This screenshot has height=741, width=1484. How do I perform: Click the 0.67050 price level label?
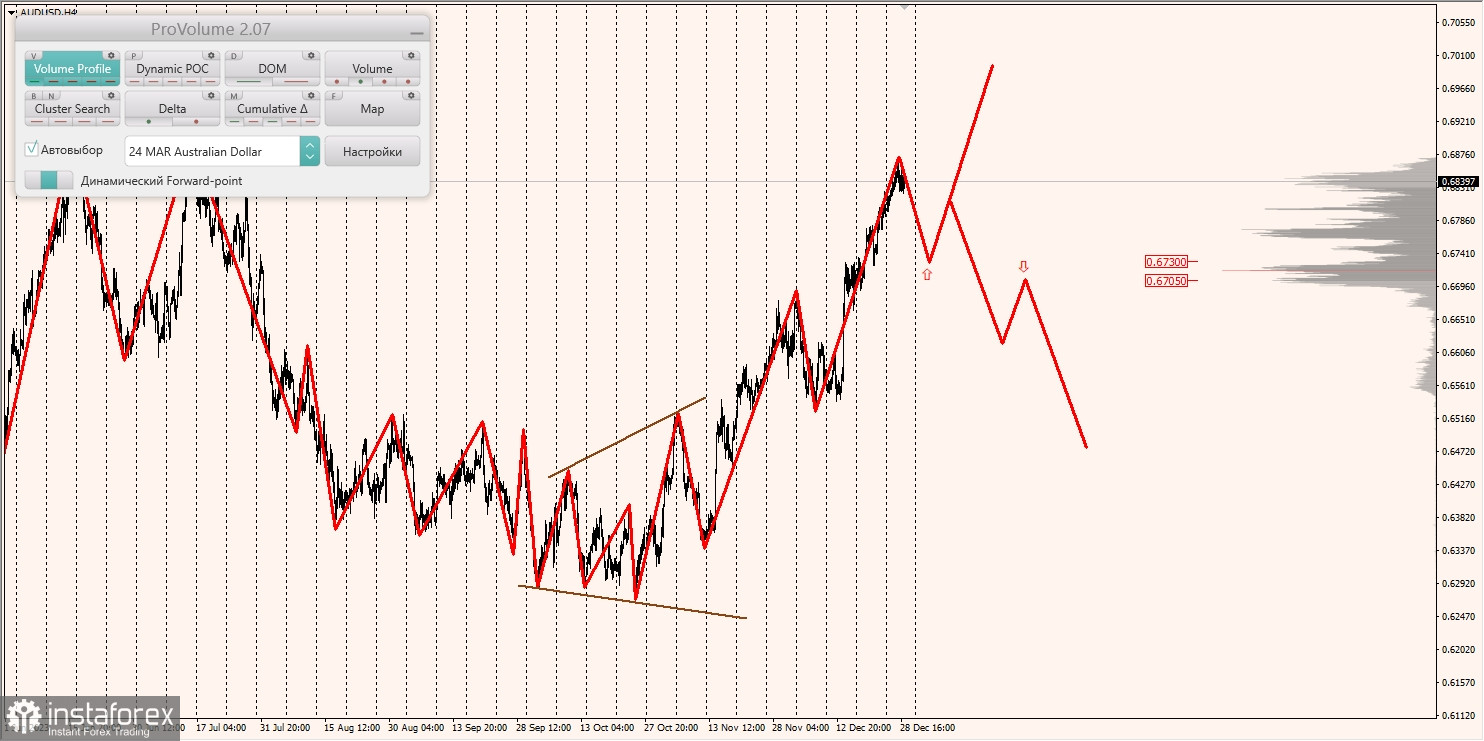[1166, 281]
